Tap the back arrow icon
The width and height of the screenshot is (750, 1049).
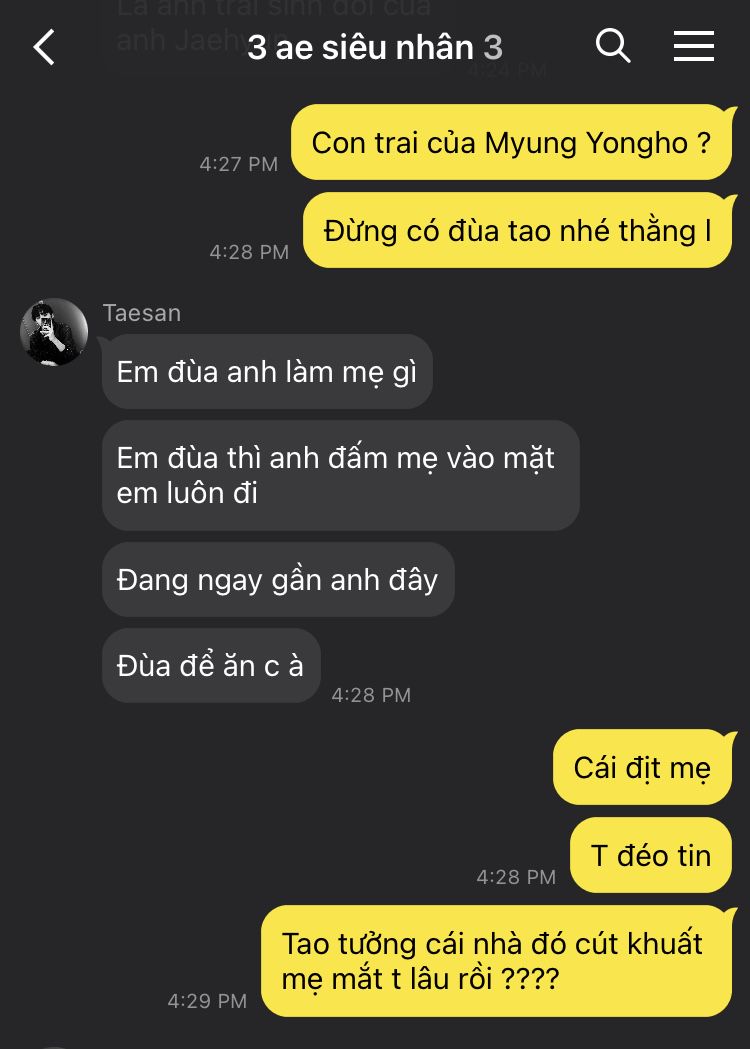[x=44, y=47]
